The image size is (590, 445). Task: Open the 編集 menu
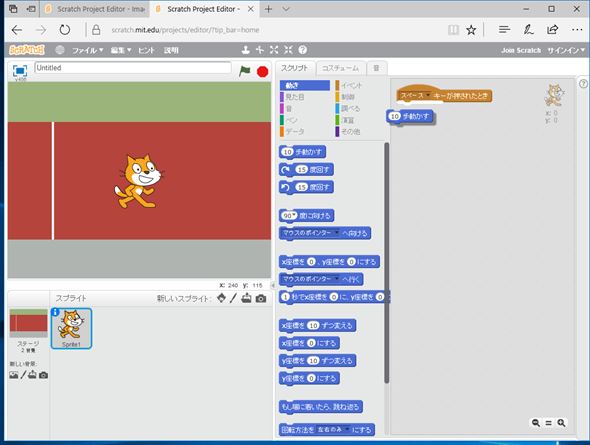[121, 50]
